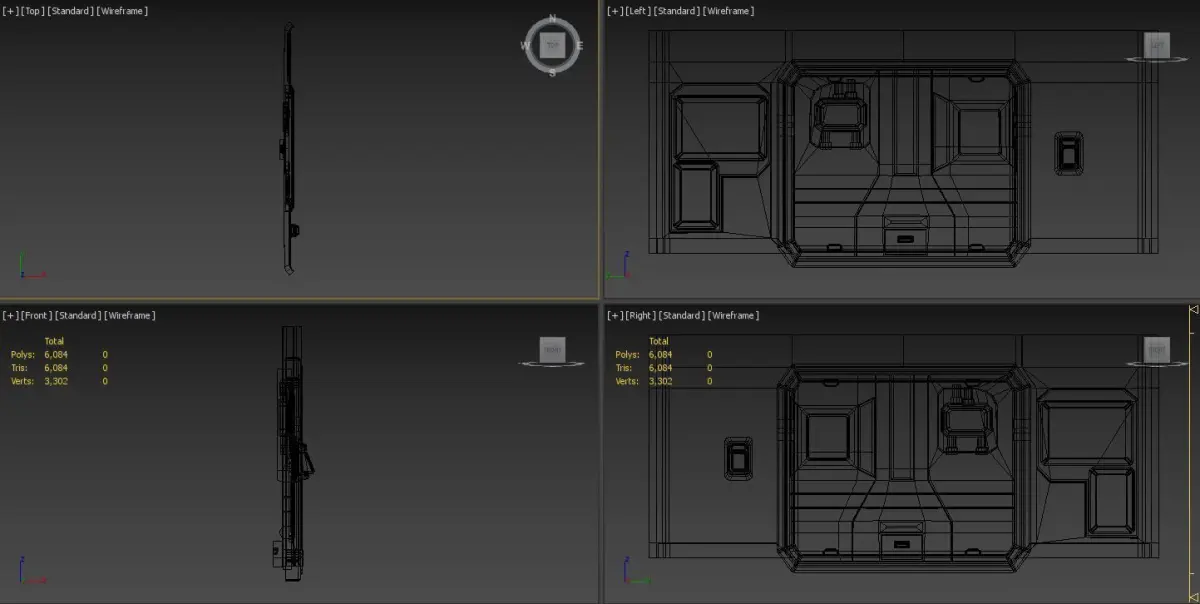Open the [Right] point-of-view viewport menu
Image resolution: width=1200 pixels, height=604 pixels.
tap(641, 315)
